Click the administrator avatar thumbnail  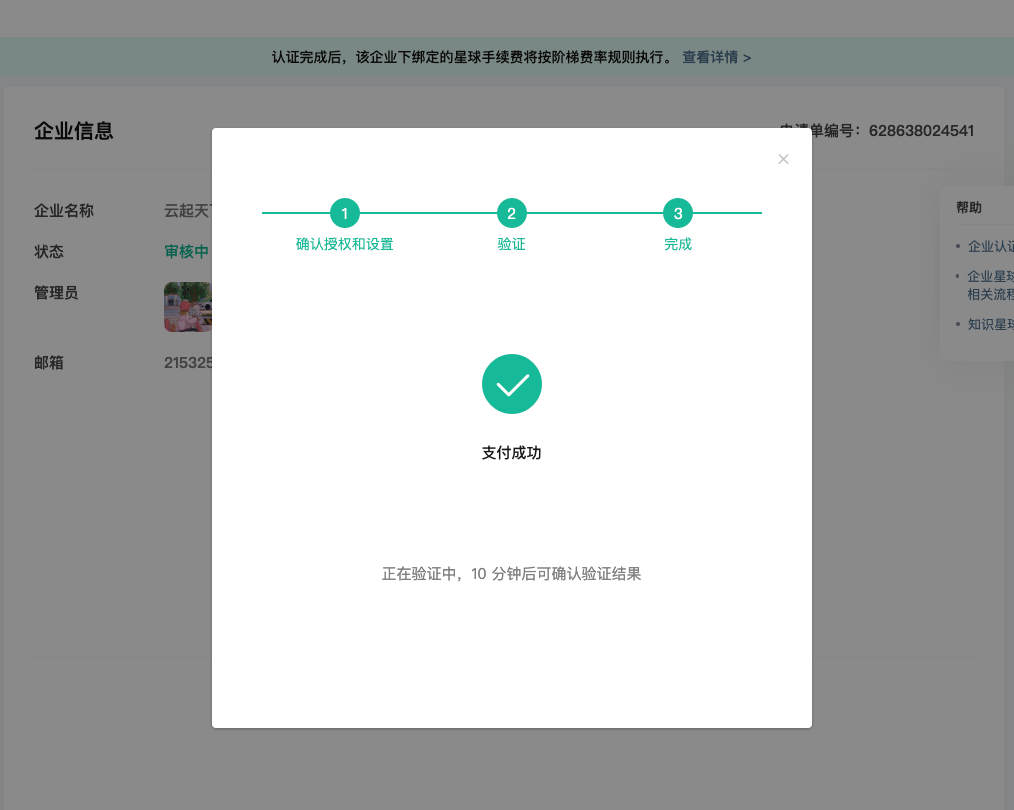point(188,307)
